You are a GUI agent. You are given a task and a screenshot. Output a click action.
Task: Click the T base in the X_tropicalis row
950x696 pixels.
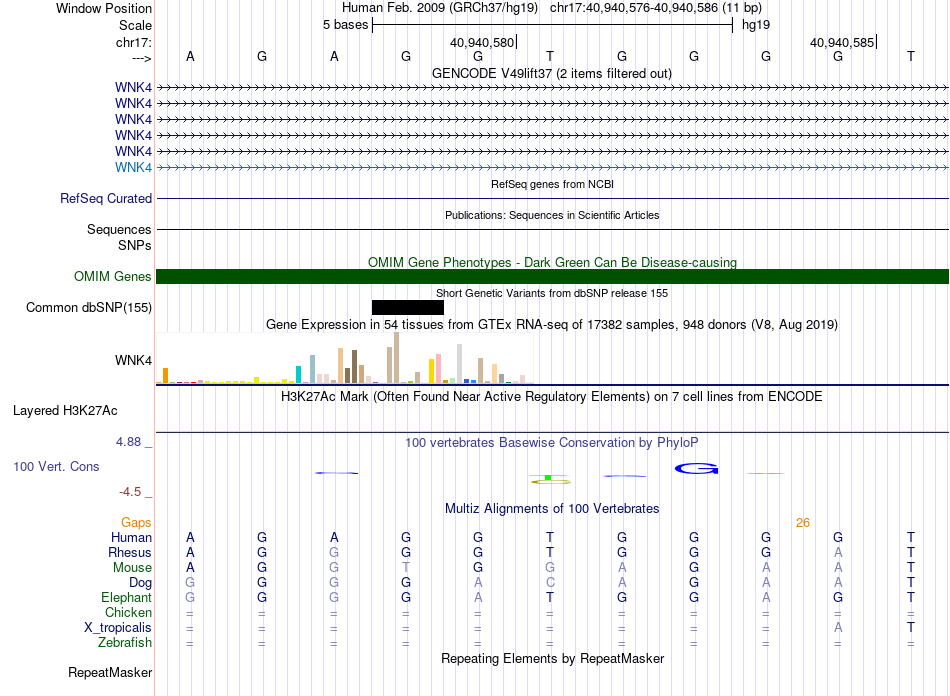click(910, 628)
